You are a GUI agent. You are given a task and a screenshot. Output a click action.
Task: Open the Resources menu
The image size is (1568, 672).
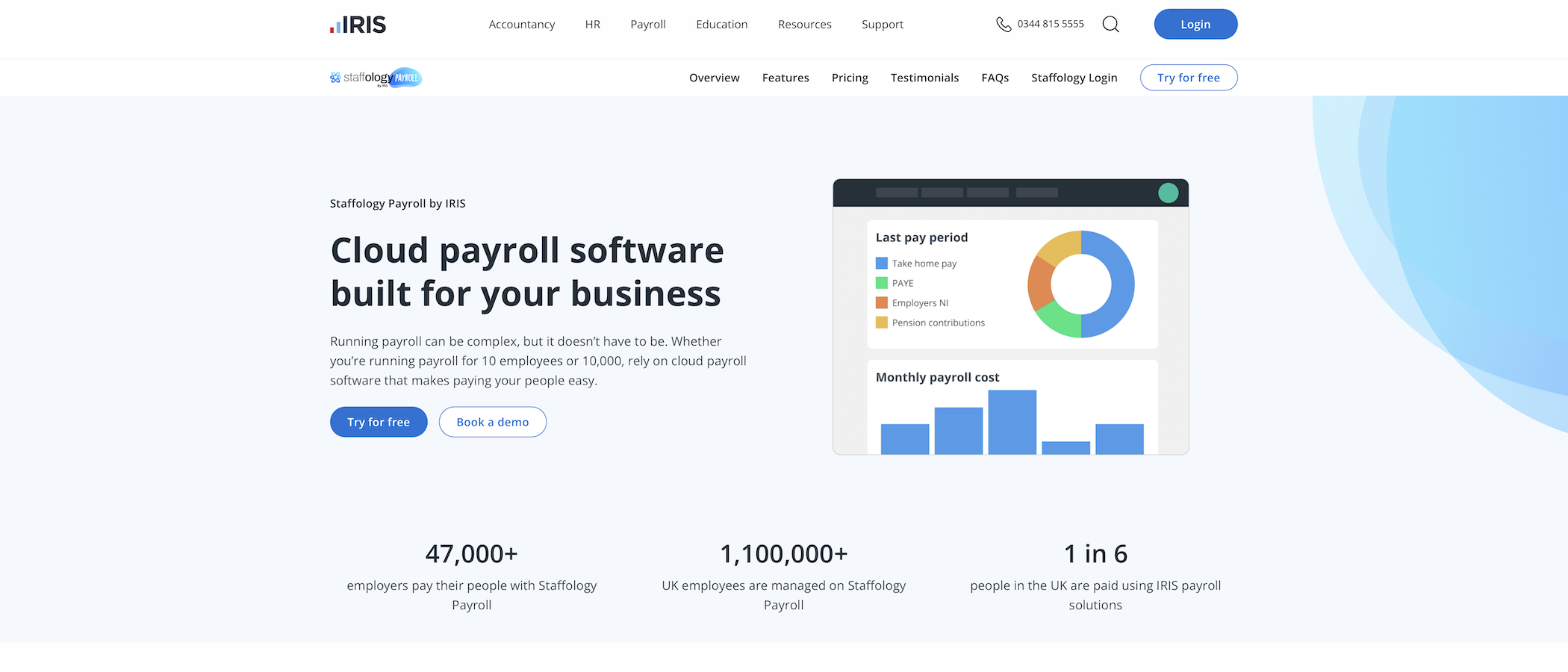(x=804, y=25)
